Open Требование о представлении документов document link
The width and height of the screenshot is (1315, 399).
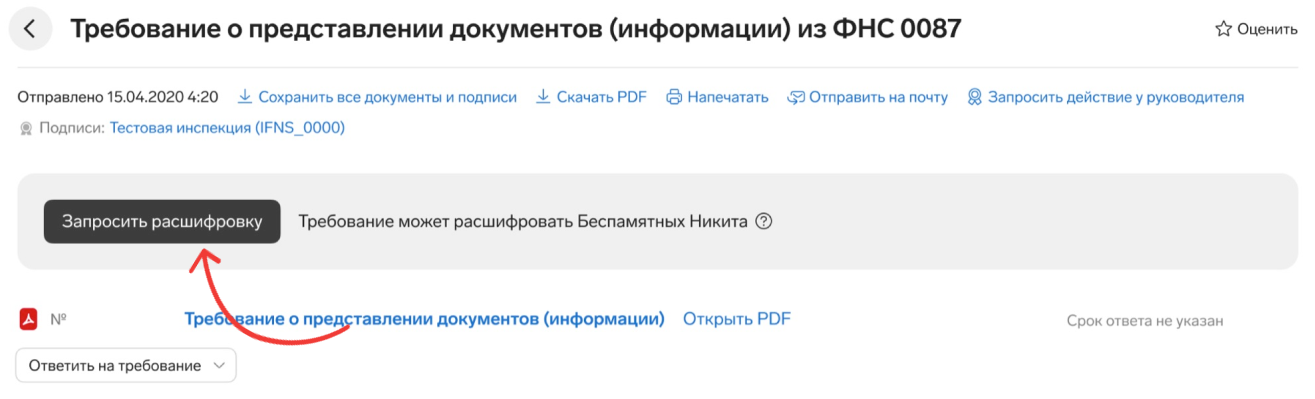tap(424, 319)
